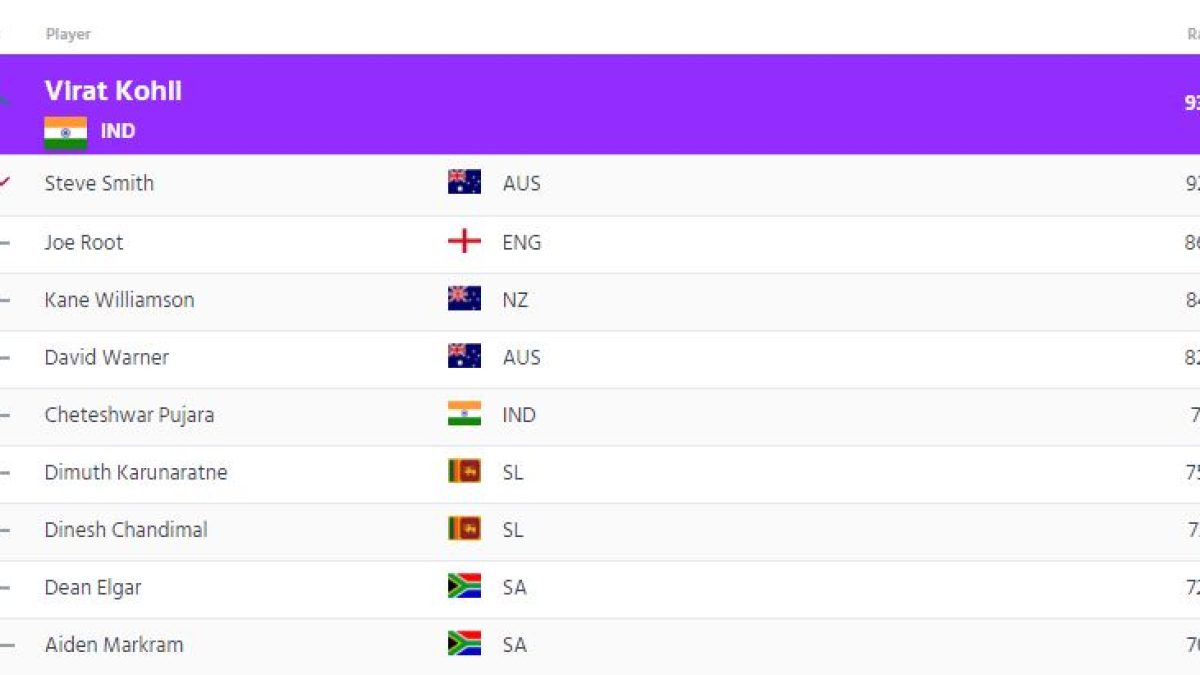Click South Africa flag in Aiden Markram row
This screenshot has width=1200, height=675.
(x=464, y=644)
